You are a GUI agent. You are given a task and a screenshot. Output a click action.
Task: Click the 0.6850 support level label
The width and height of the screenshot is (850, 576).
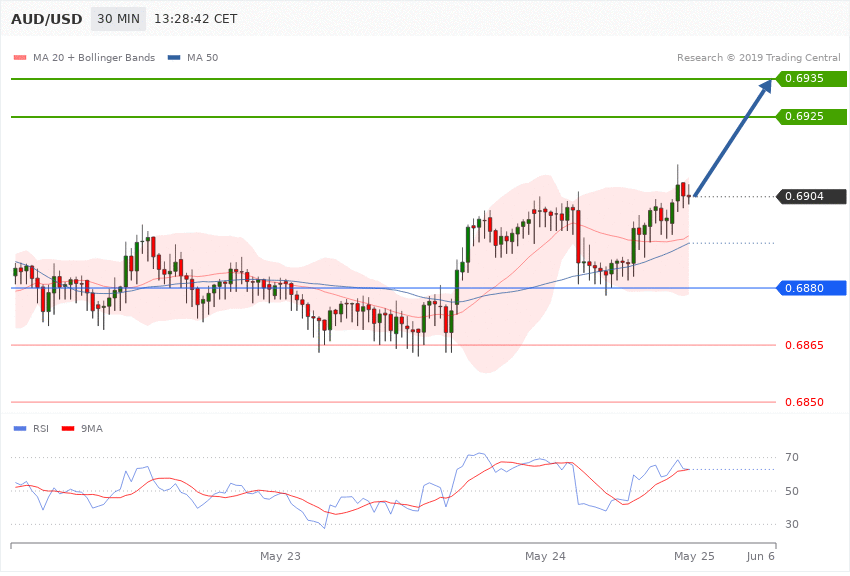804,402
